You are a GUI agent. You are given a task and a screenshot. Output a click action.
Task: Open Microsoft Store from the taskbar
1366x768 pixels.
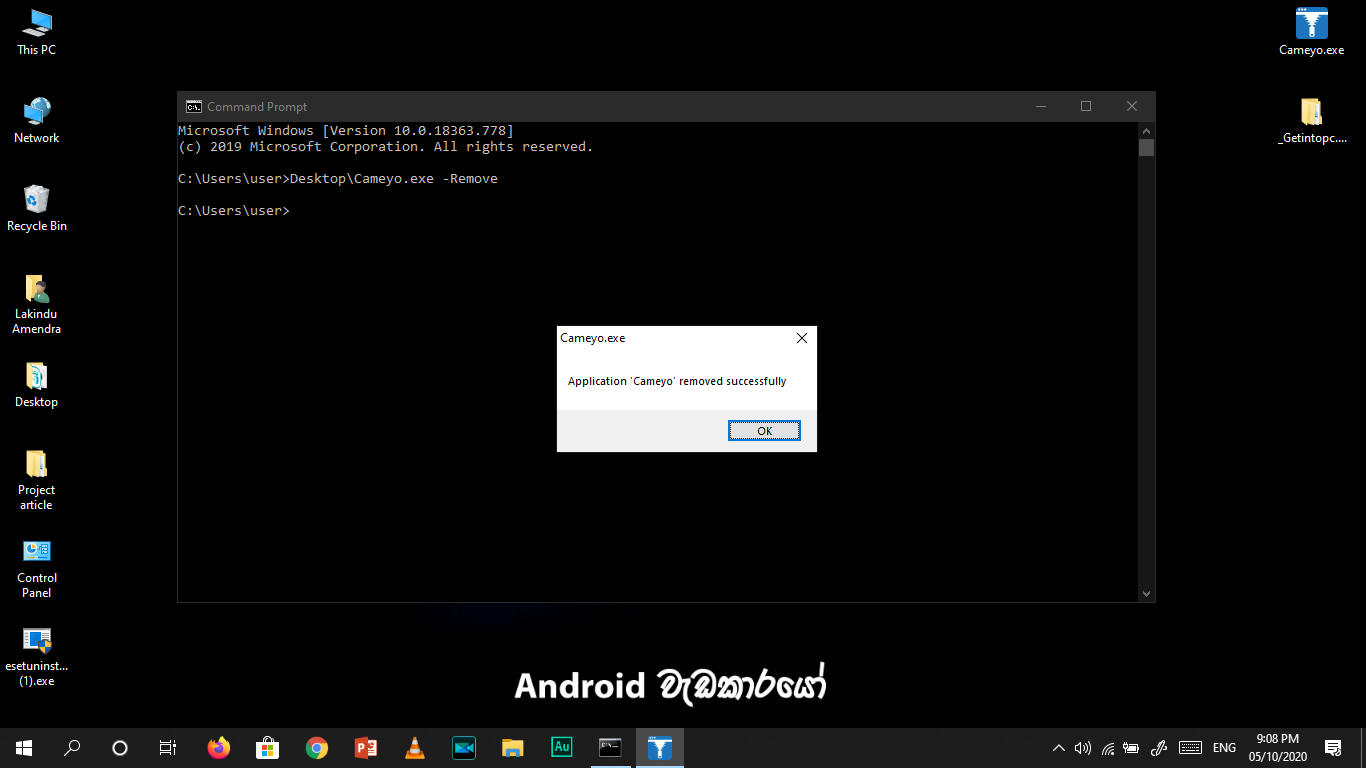click(x=267, y=748)
